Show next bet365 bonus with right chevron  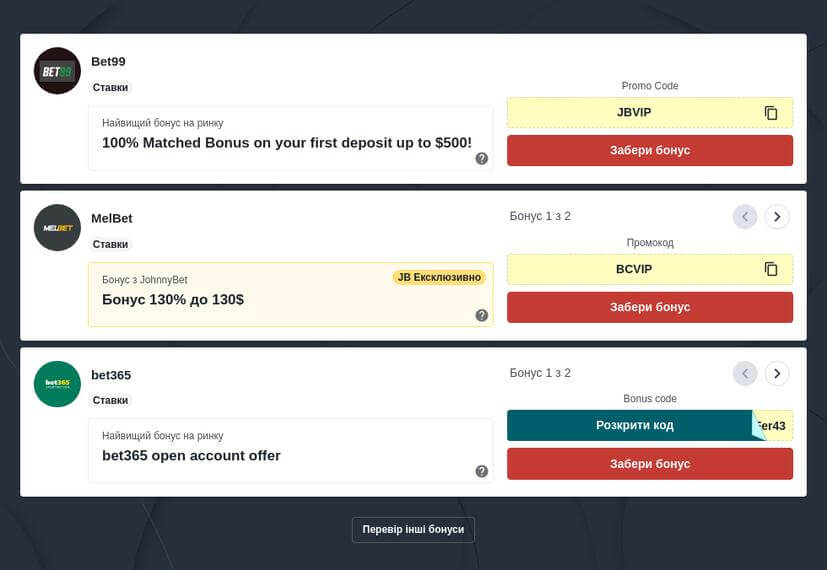point(777,373)
